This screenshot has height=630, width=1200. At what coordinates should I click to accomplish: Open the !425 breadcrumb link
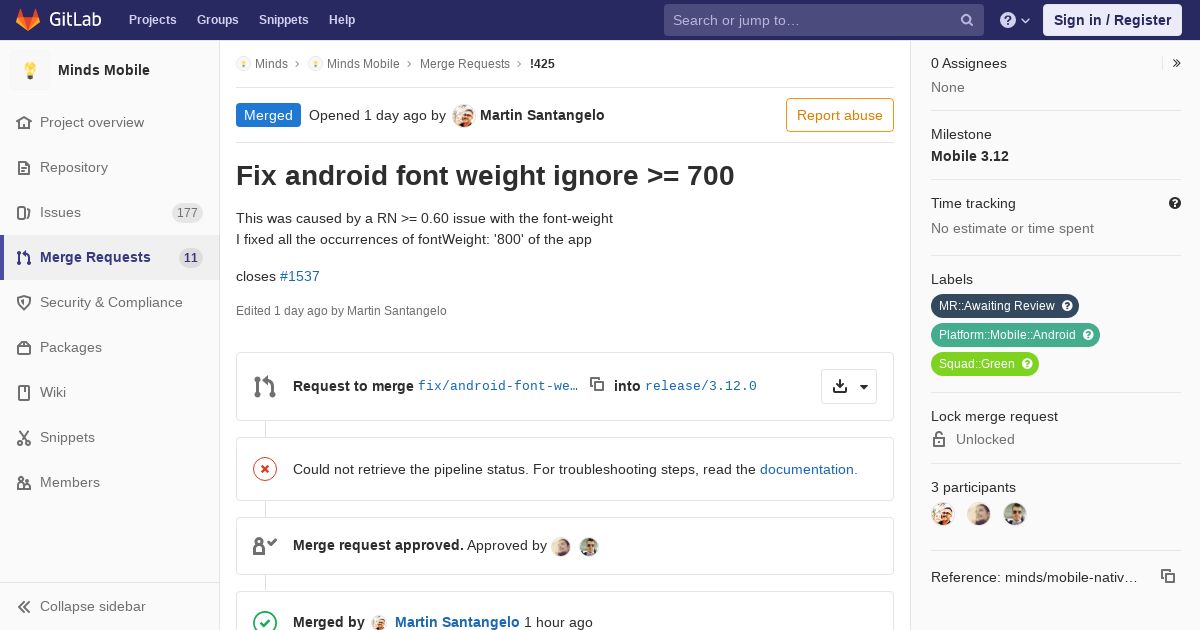542,64
